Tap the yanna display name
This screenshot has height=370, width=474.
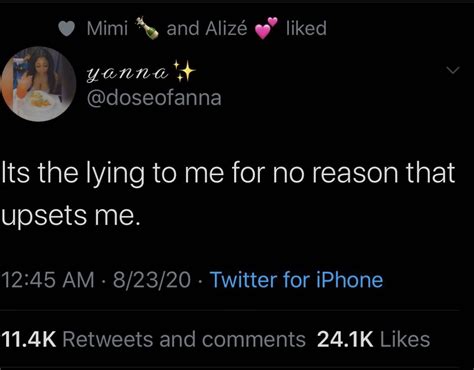point(127,72)
